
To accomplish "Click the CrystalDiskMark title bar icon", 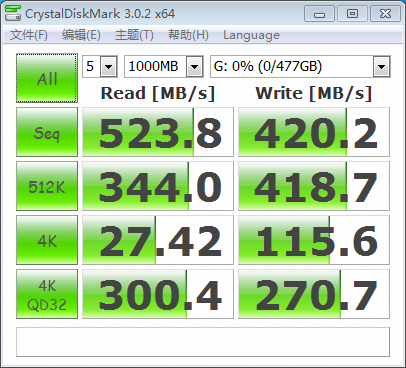I will point(13,13).
